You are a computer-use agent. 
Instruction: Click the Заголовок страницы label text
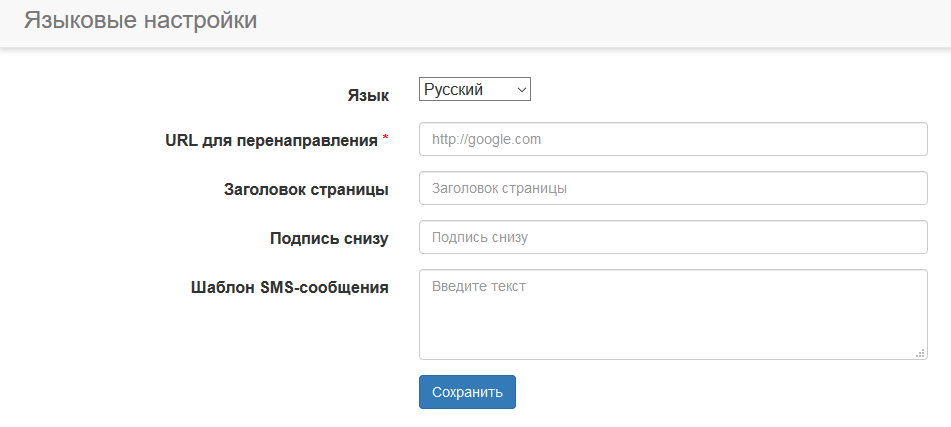[305, 189]
